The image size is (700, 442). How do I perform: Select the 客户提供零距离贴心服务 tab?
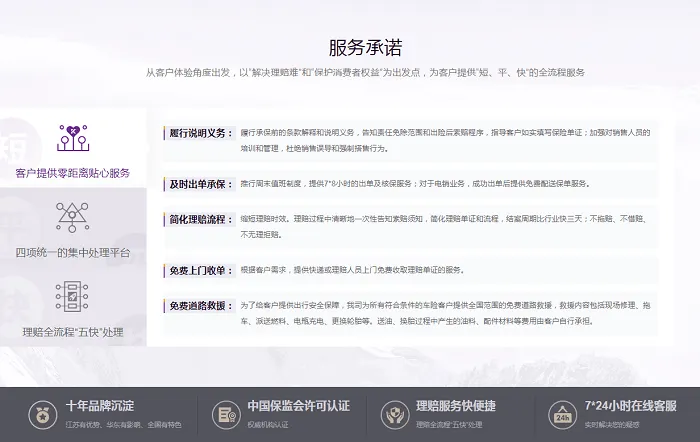tap(72, 174)
